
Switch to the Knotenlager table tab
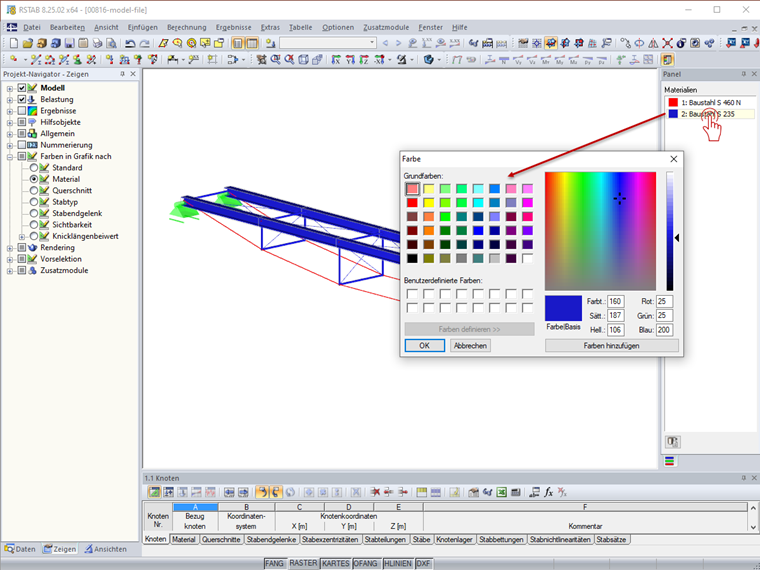pyautogui.click(x=454, y=539)
